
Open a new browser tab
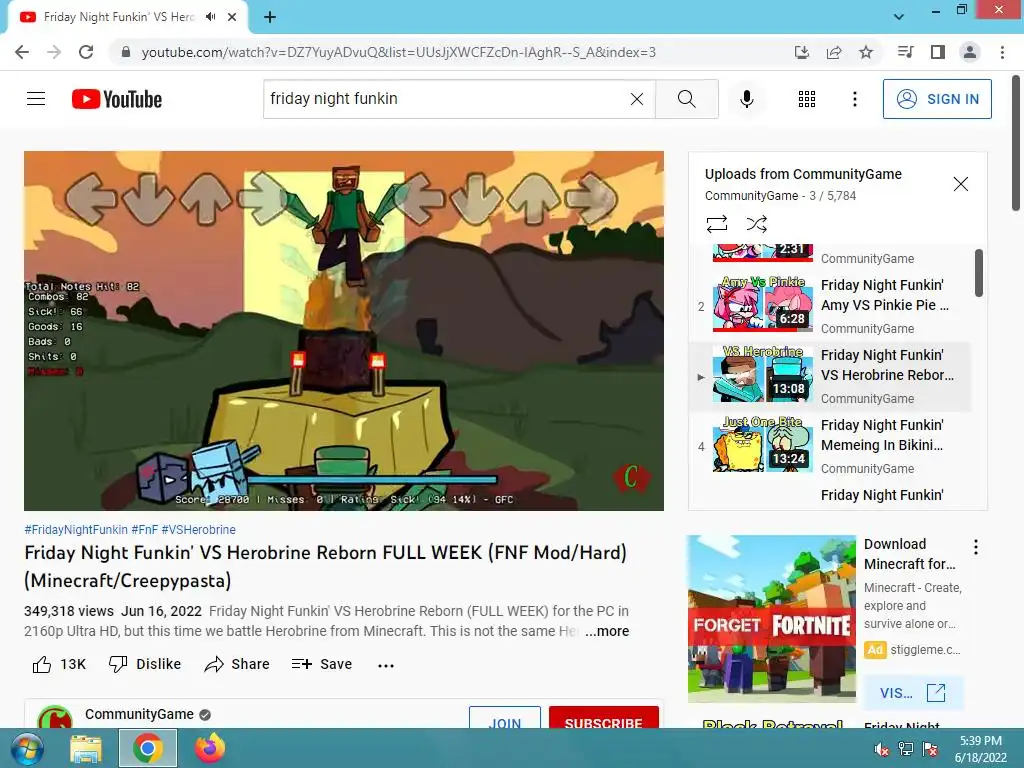(270, 17)
